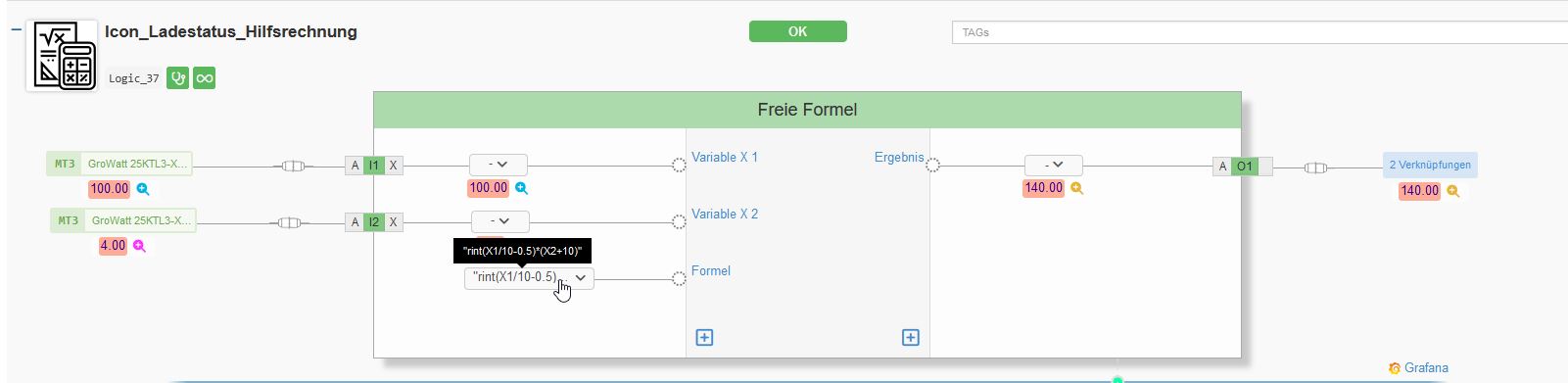Click the orange magnifier next to output 140.00 at right
The image size is (1568, 383).
(1452, 191)
